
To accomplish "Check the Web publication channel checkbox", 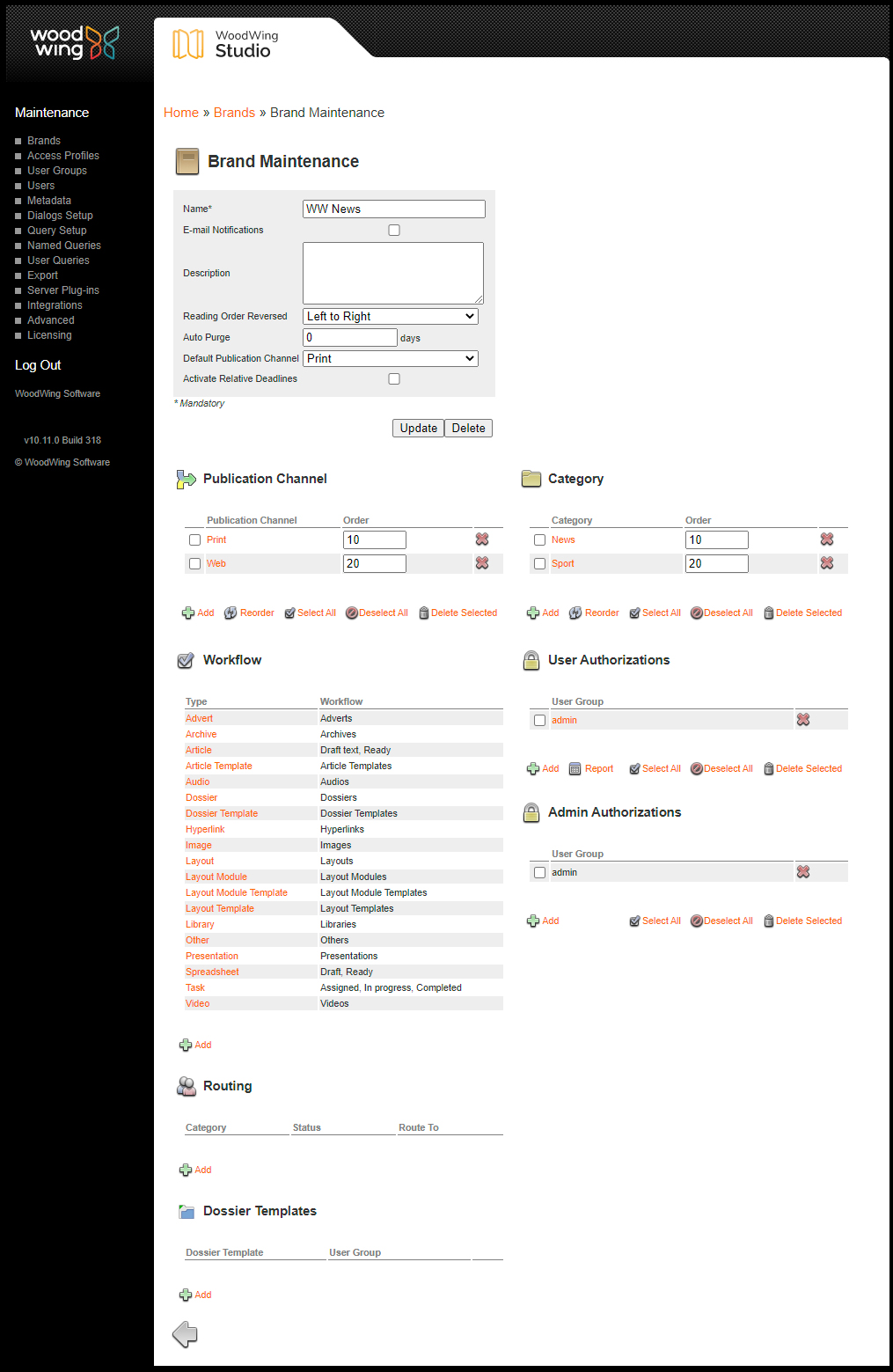I will click(194, 564).
